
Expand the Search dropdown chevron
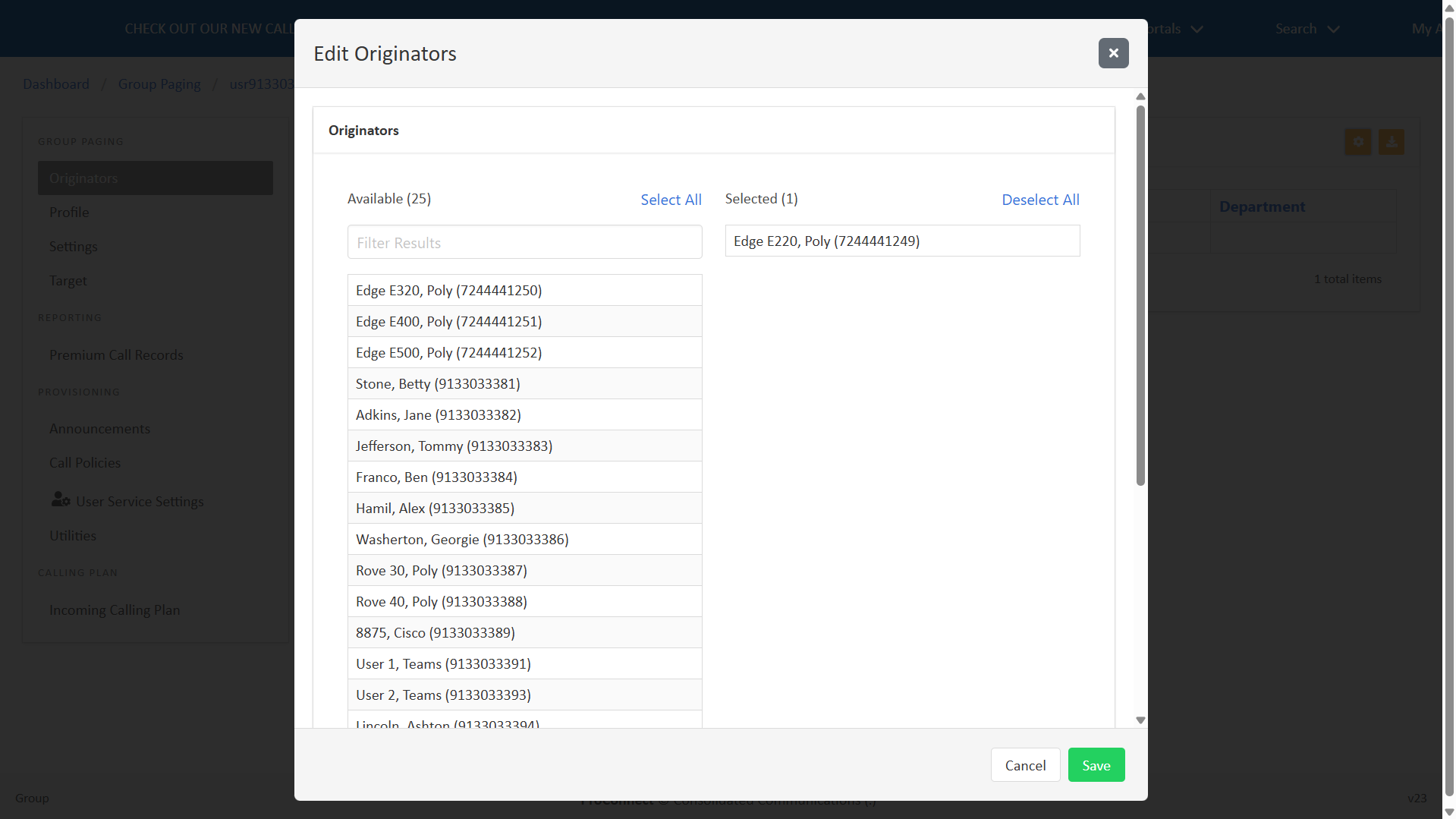tap(1333, 30)
